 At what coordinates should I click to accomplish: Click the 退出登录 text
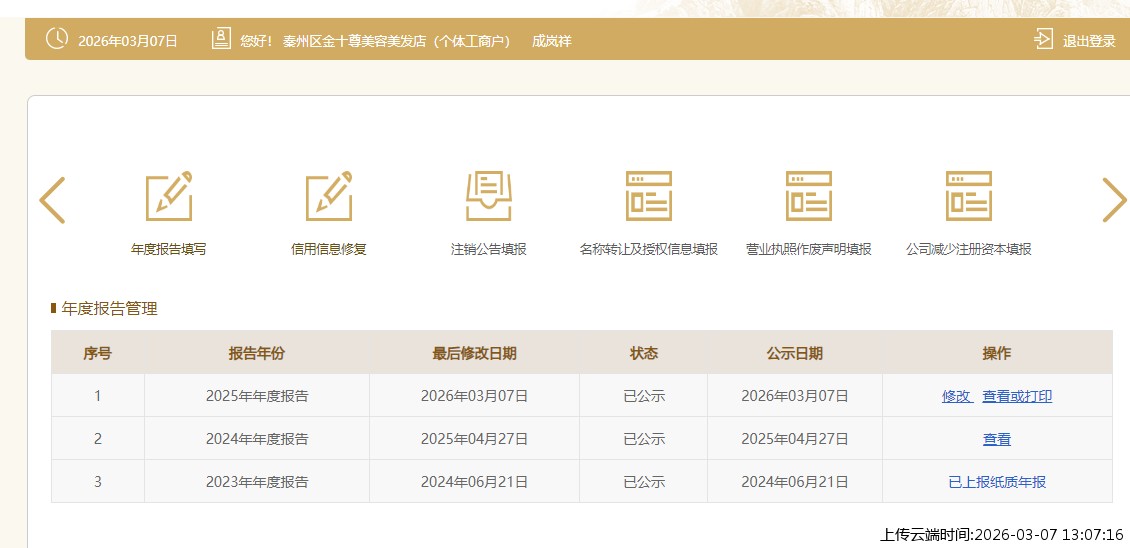click(1089, 41)
